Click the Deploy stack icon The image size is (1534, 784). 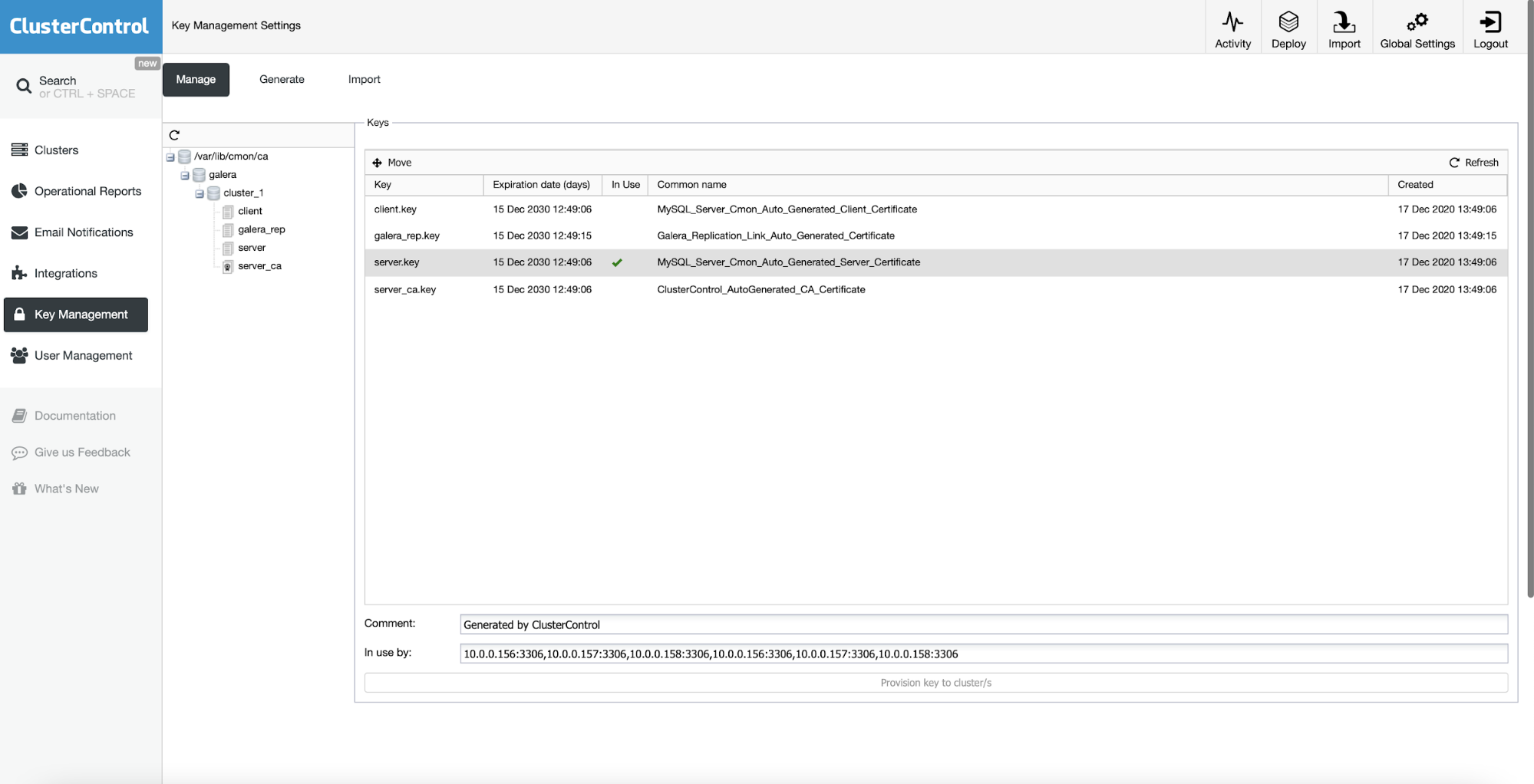[x=1288, y=21]
